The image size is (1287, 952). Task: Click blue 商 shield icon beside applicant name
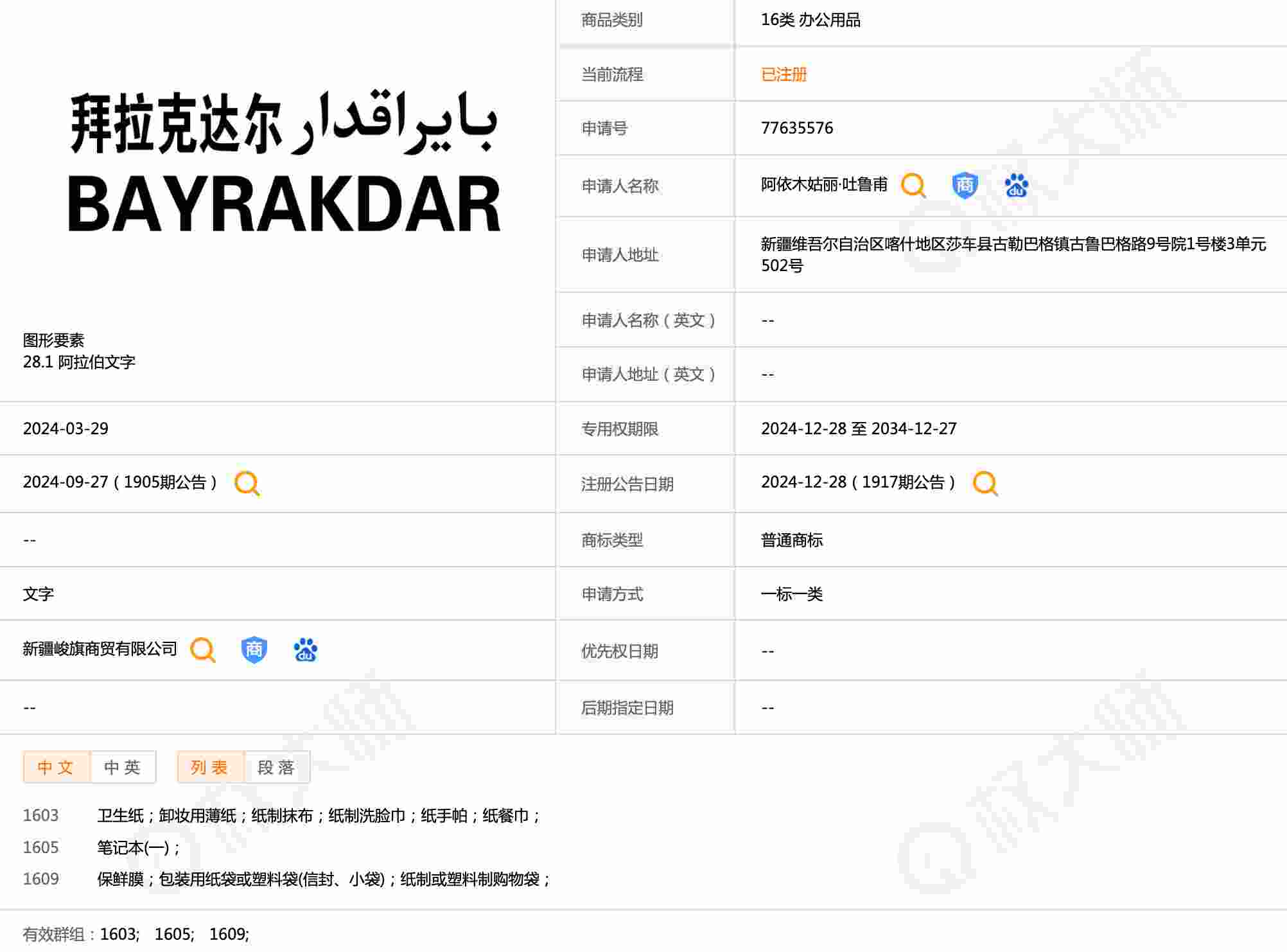point(964,186)
